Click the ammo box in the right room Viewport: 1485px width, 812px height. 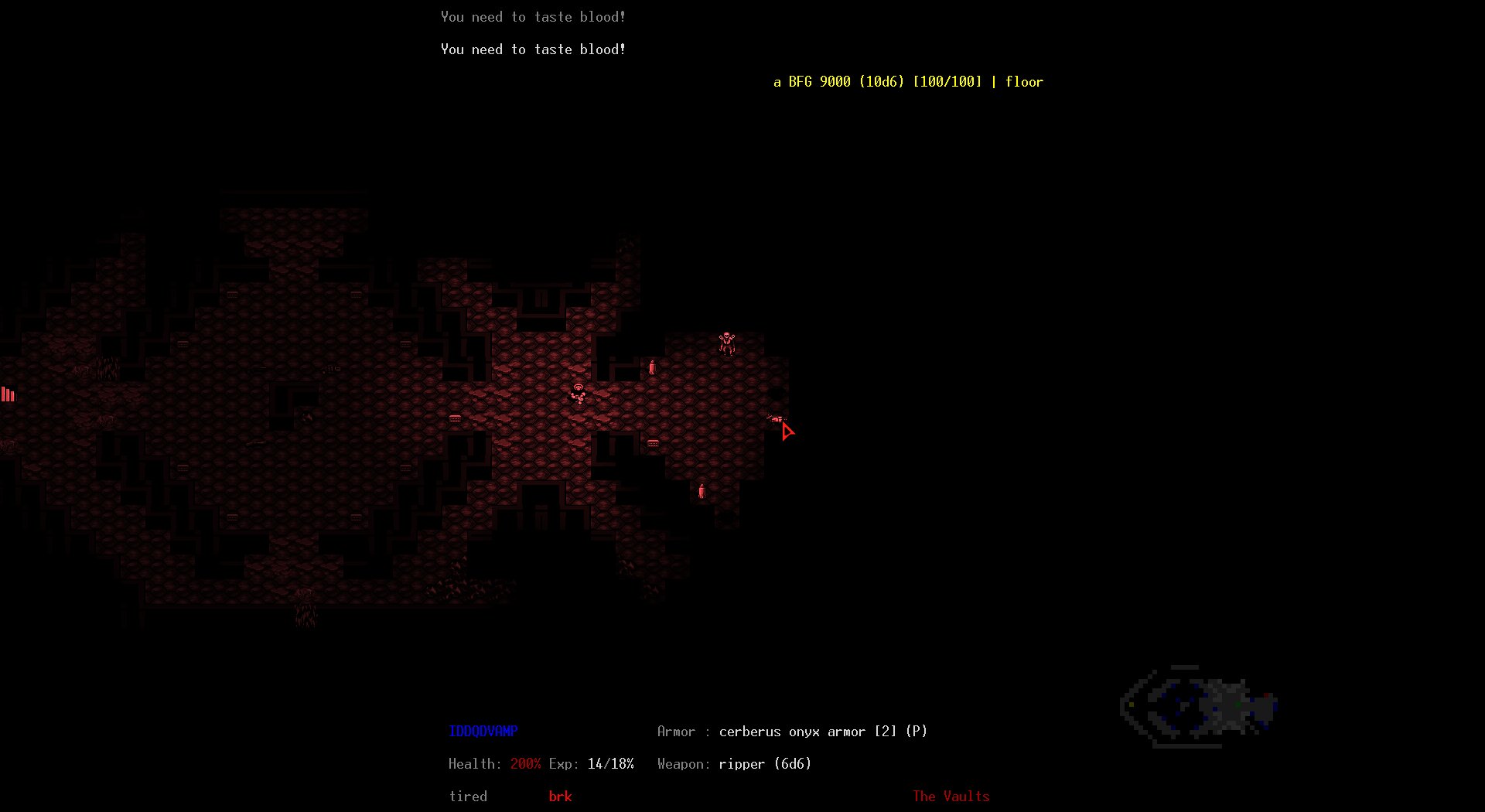coord(653,443)
